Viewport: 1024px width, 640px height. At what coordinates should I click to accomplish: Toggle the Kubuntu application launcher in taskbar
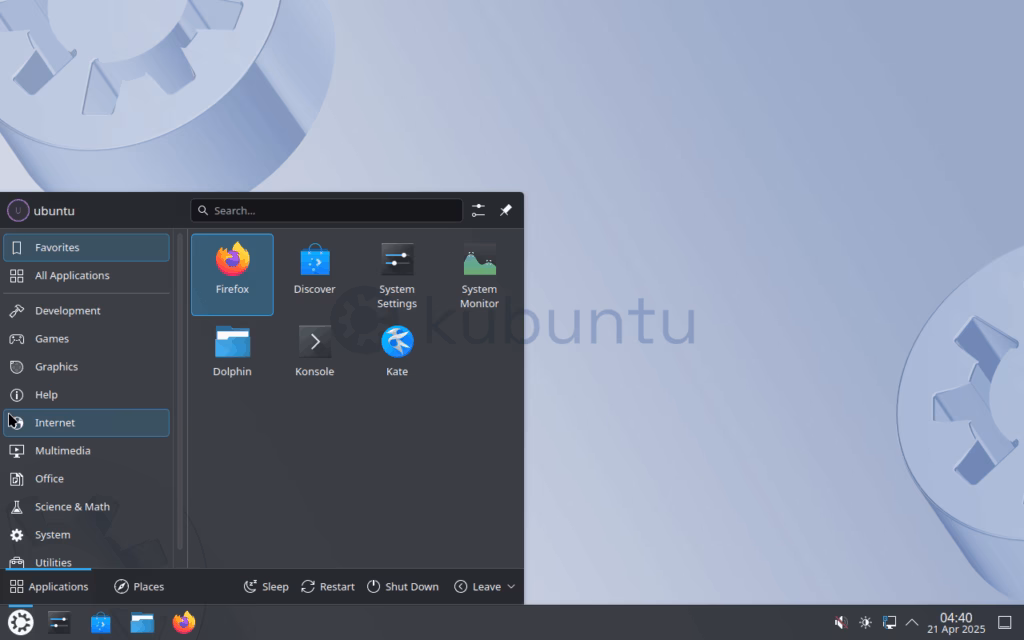20,622
